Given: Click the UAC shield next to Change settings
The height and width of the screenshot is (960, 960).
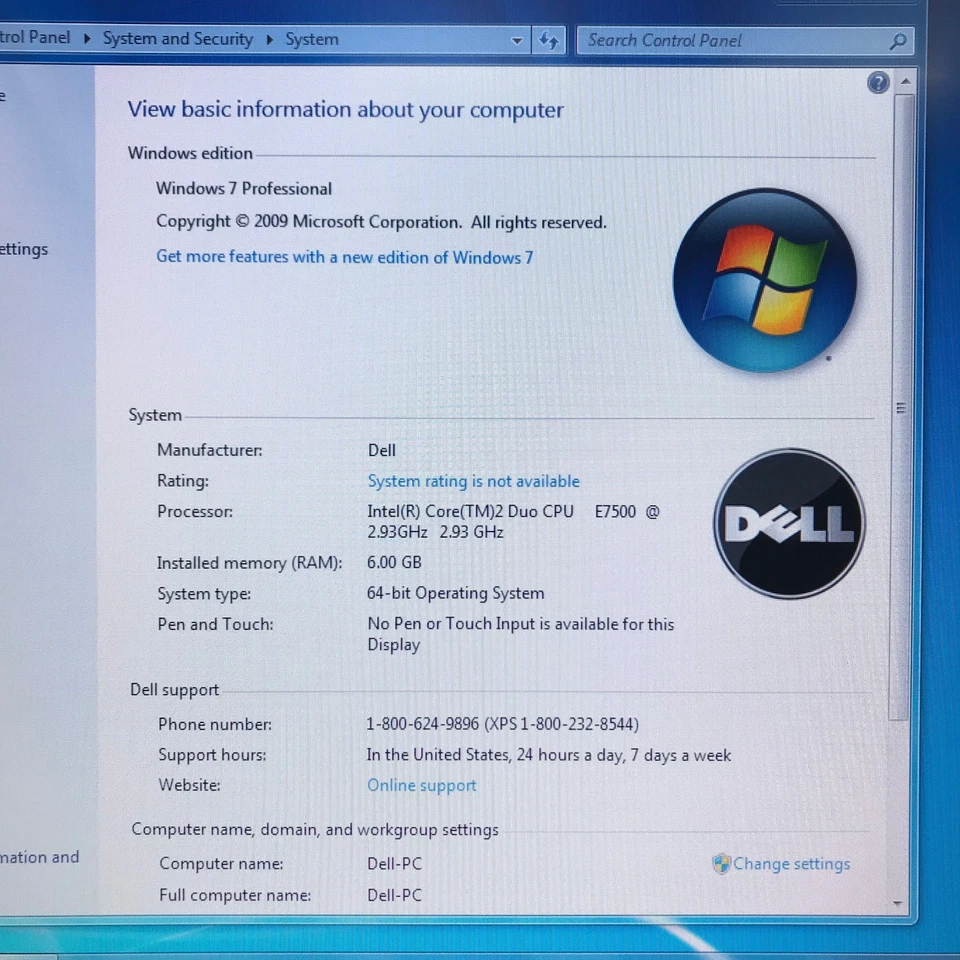Looking at the screenshot, I should 721,864.
